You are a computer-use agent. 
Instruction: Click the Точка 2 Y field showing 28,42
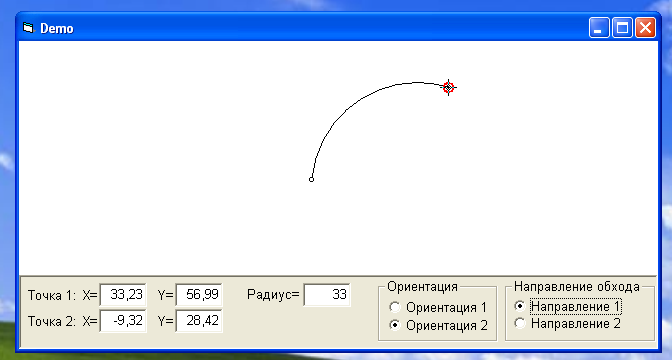pyautogui.click(x=199, y=321)
